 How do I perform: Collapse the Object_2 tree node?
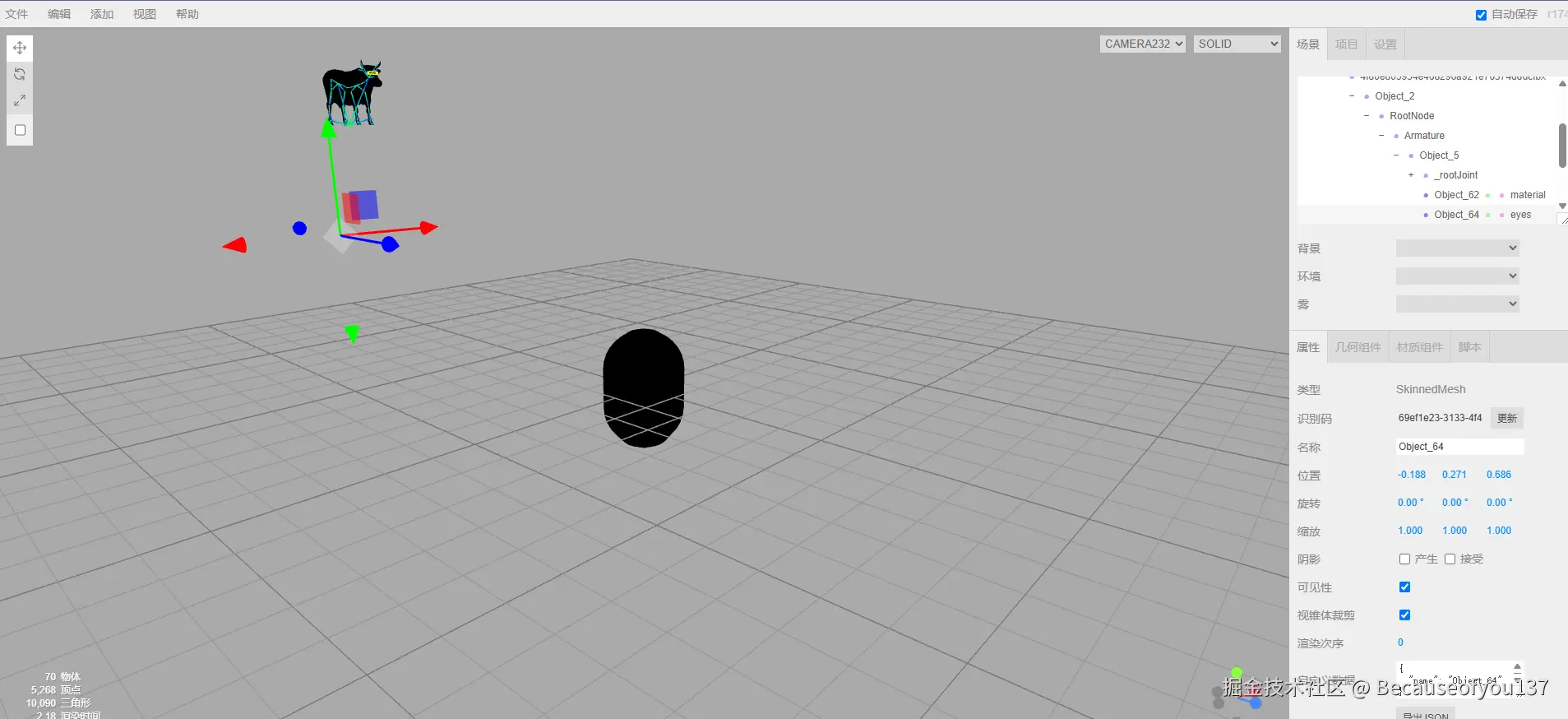tap(1352, 96)
